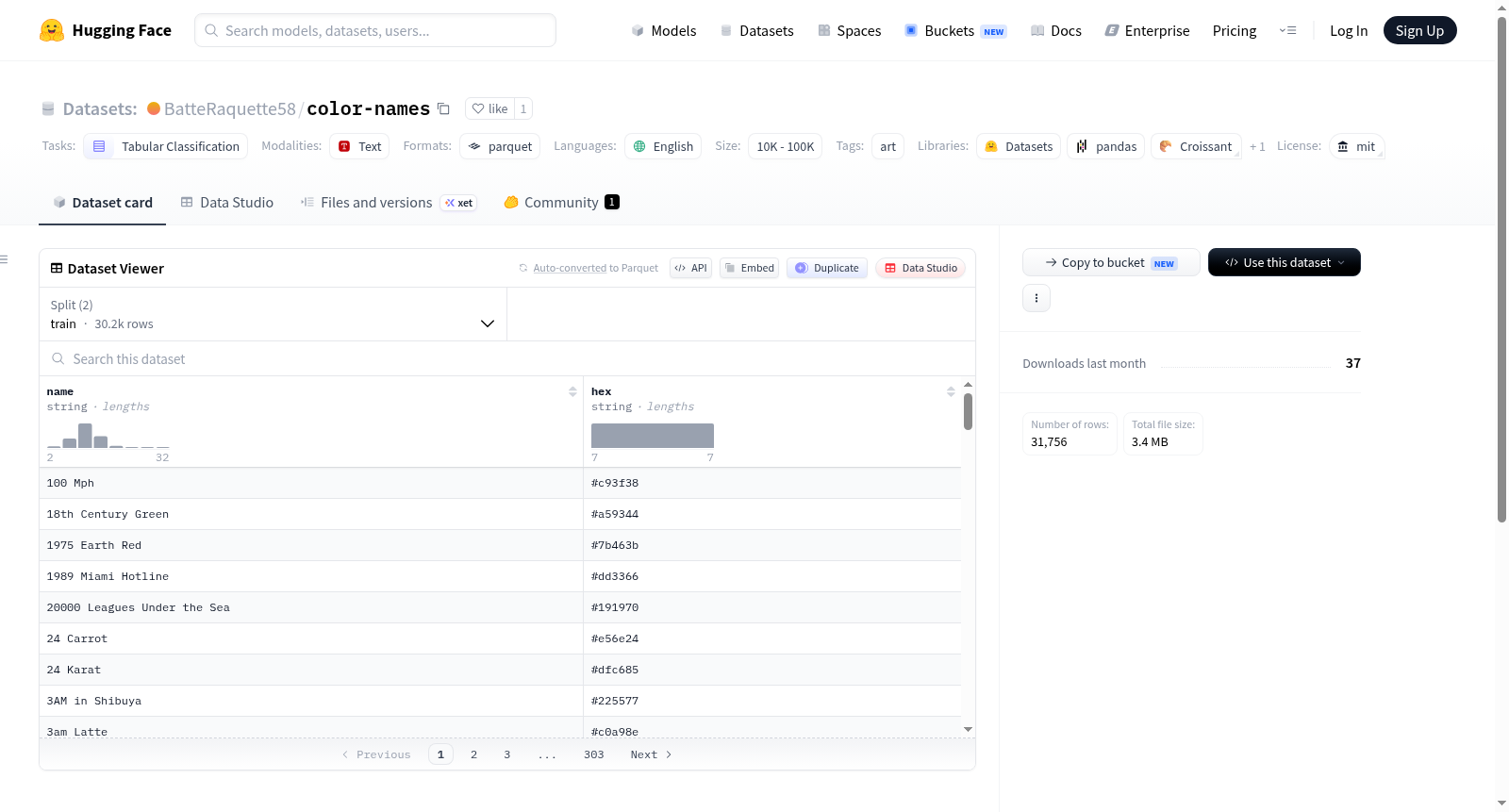Open the Use this dataset dropdown
Image resolution: width=1509 pixels, height=812 pixels.
[1285, 262]
